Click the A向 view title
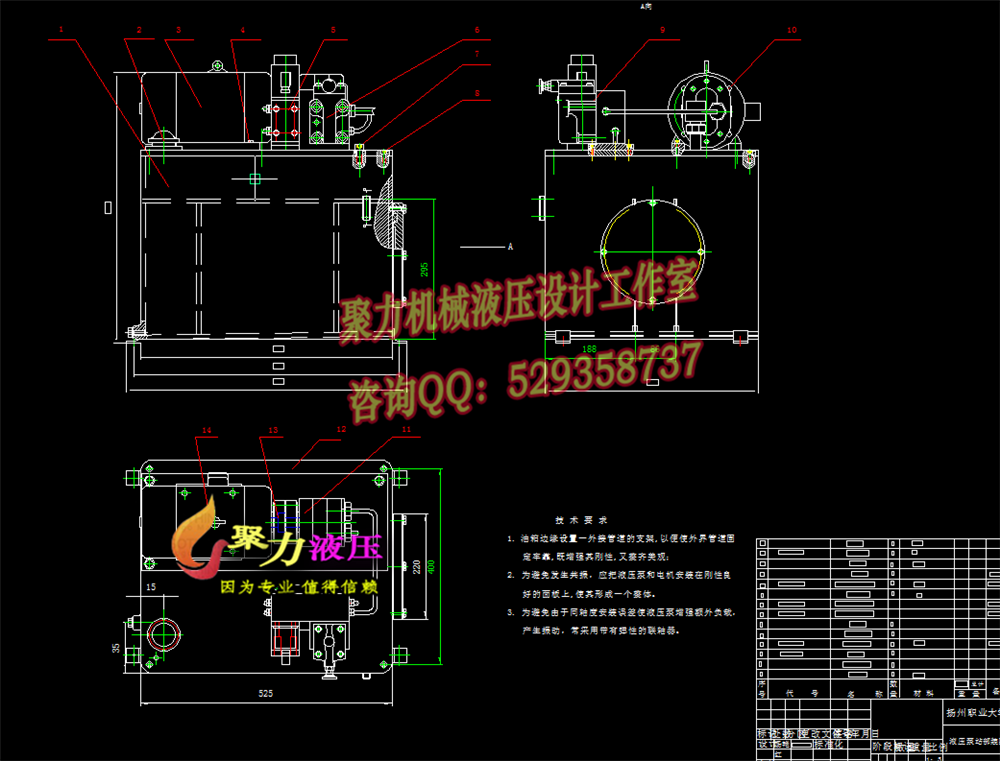 click(645, 6)
